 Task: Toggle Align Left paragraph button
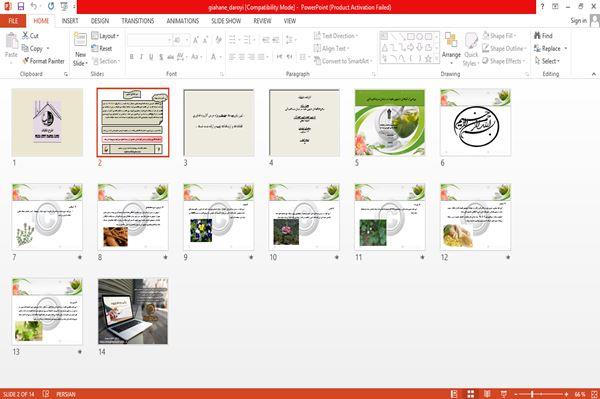coord(232,57)
